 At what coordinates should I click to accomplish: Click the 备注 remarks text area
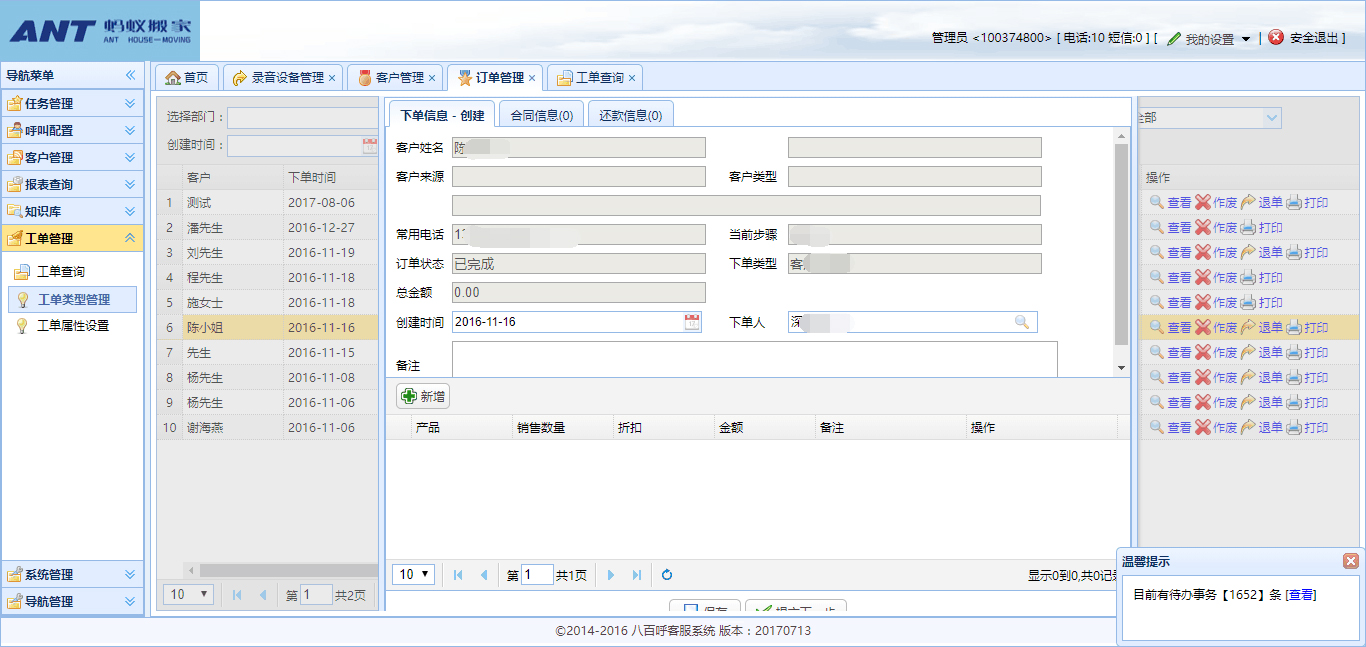click(x=754, y=359)
